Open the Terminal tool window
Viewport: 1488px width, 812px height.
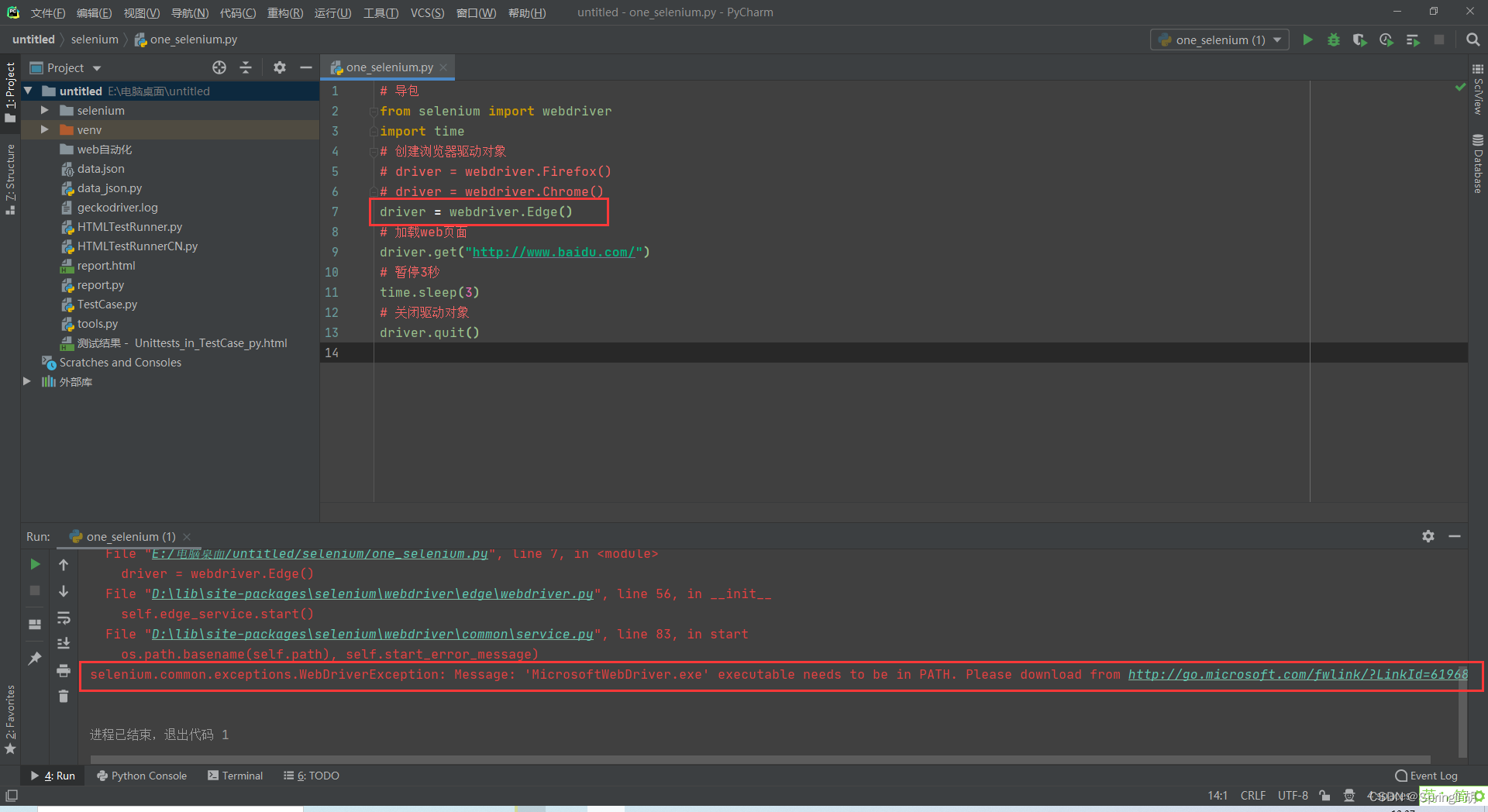point(236,776)
